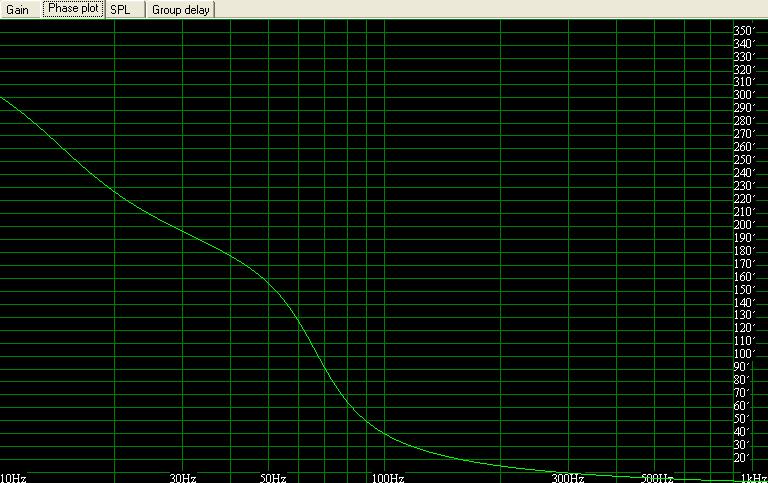
Task: Click the 240° phase axis label
Action: [743, 173]
